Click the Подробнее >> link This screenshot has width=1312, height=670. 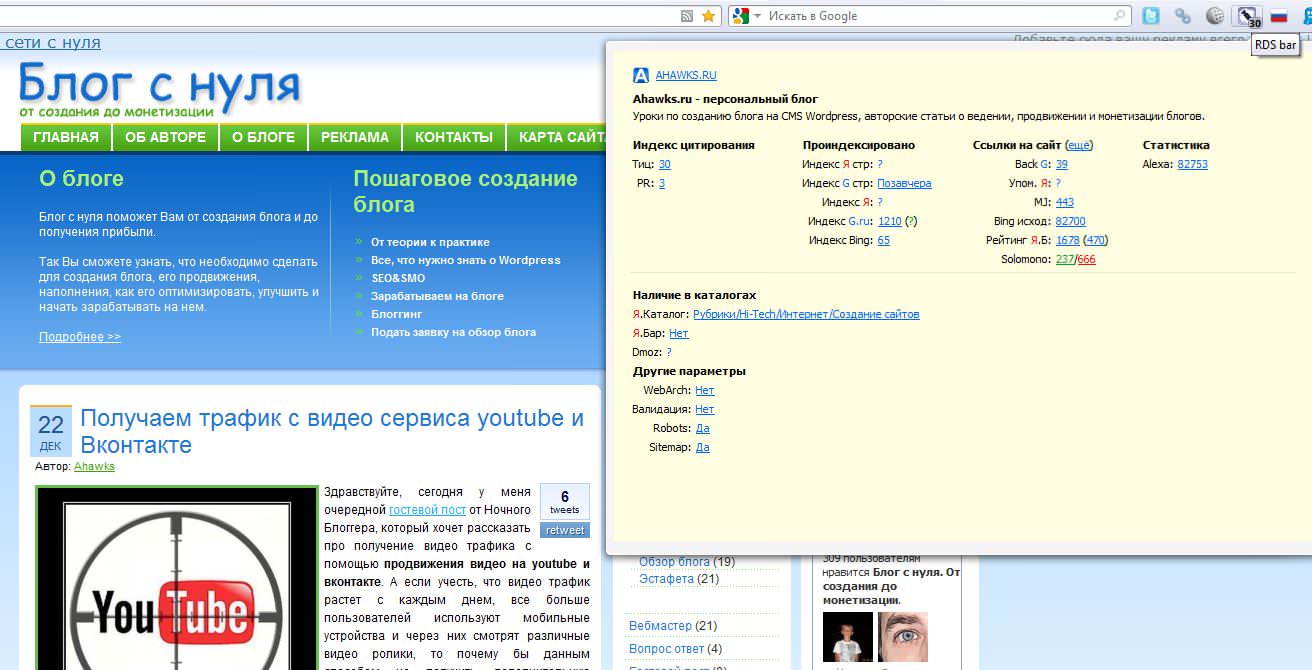pyautogui.click(x=80, y=337)
